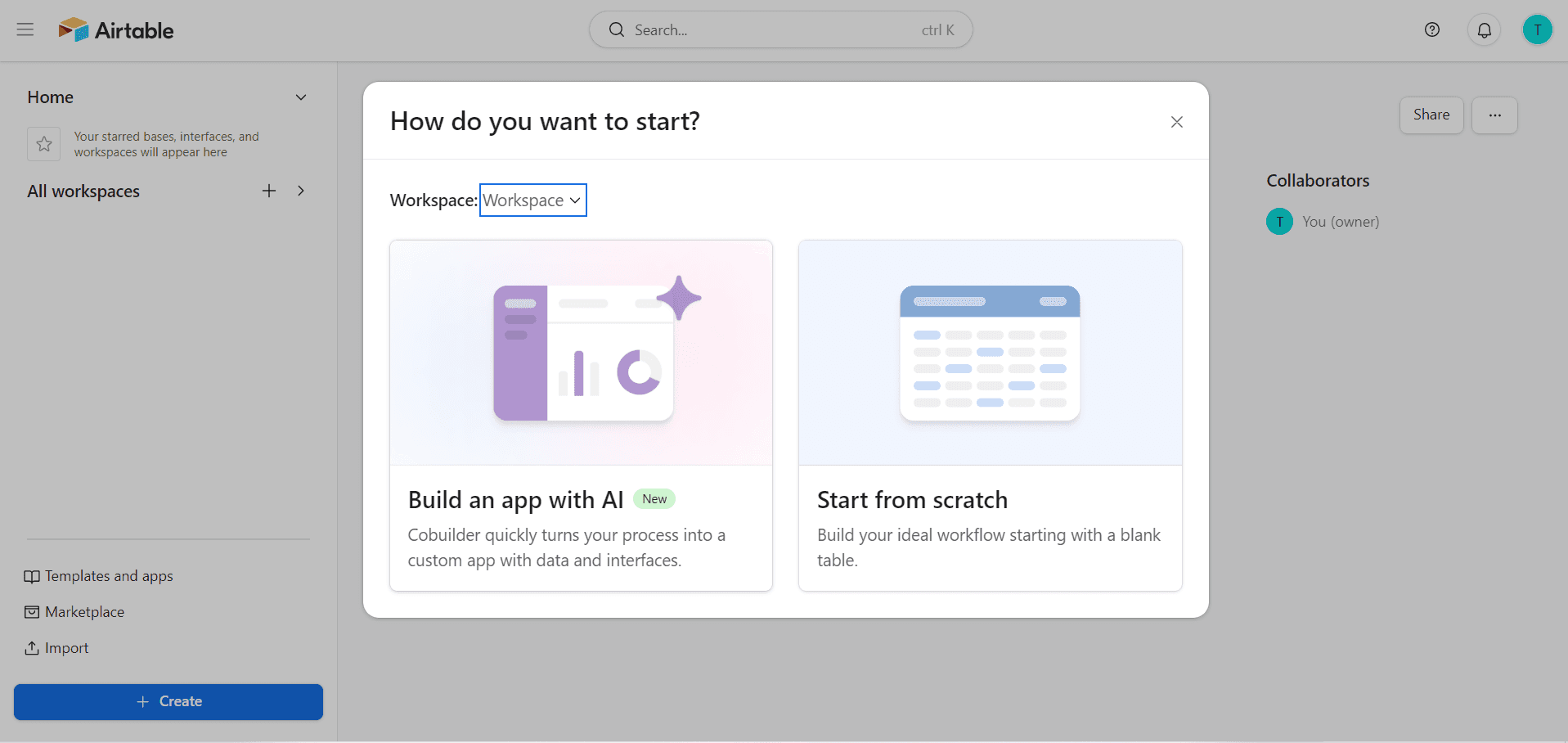Click 'Your starred bases, interfaces' hint text
Screen dimensions: 1568x743
[x=167, y=144]
